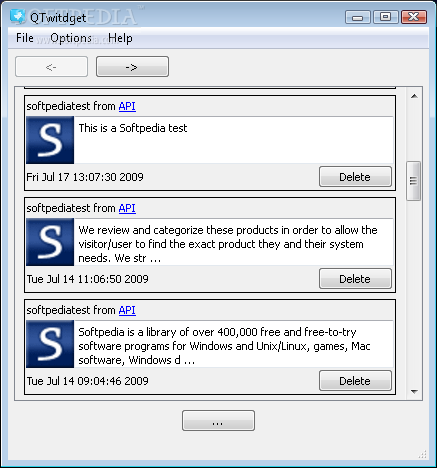Click avatar beside 'We review and categorize' tweet

pos(50,242)
